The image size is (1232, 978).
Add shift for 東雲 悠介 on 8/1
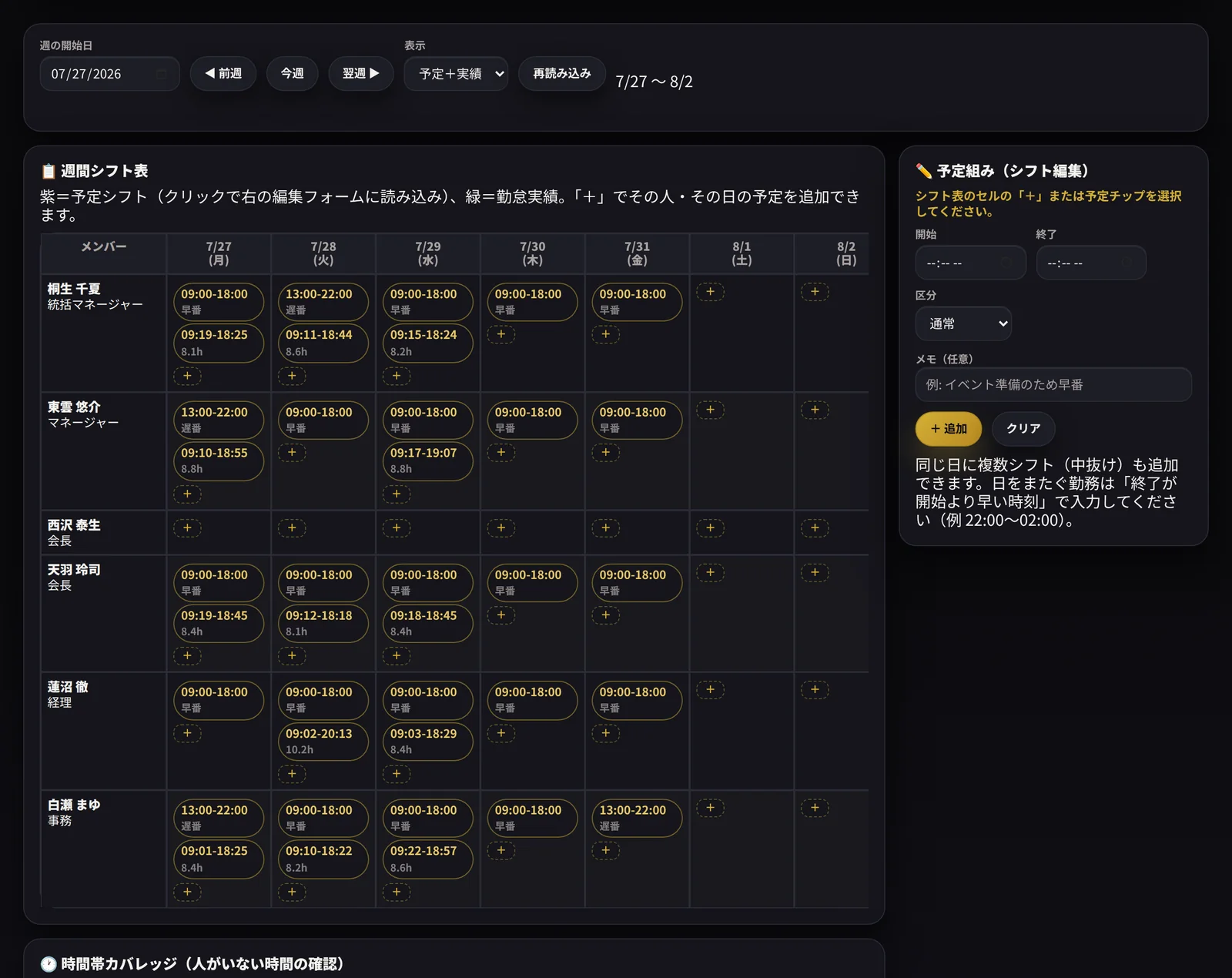coord(710,410)
